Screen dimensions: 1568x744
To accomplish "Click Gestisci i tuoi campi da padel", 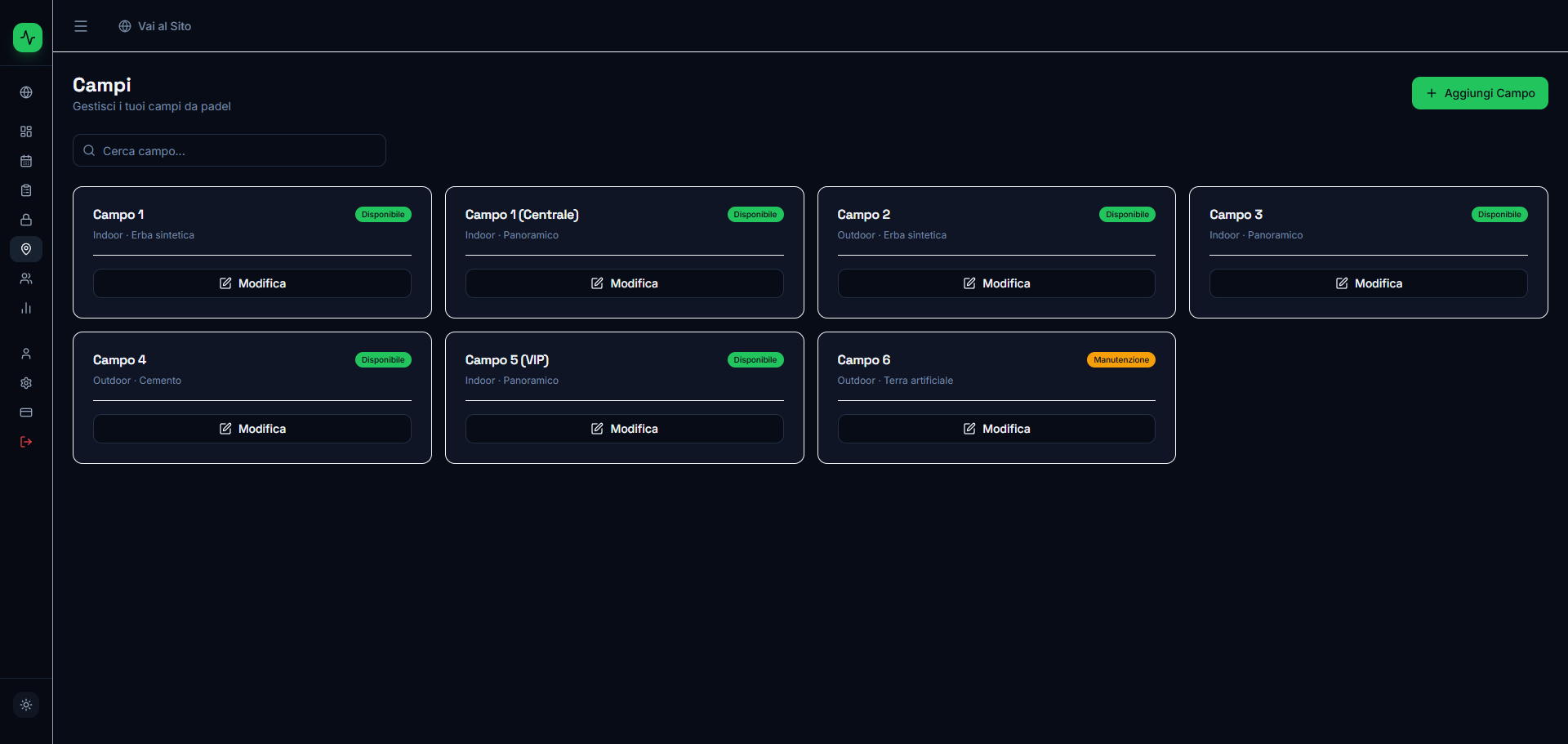I will pos(152,106).
